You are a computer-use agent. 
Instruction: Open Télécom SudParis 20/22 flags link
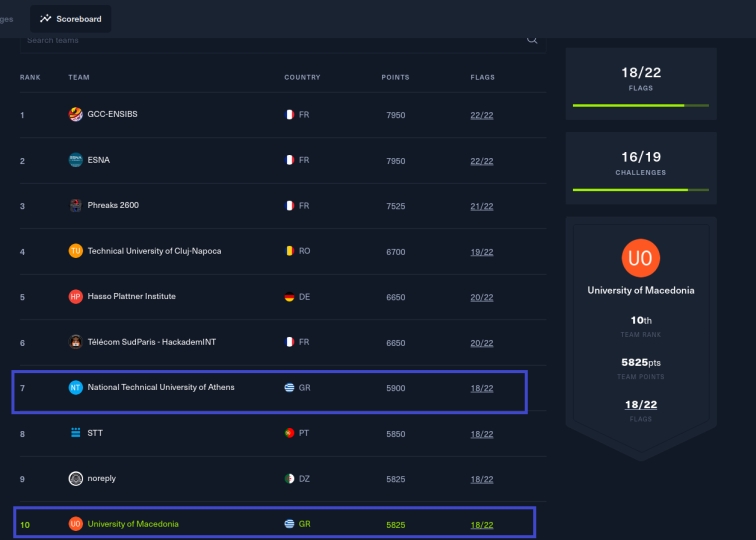(482, 343)
